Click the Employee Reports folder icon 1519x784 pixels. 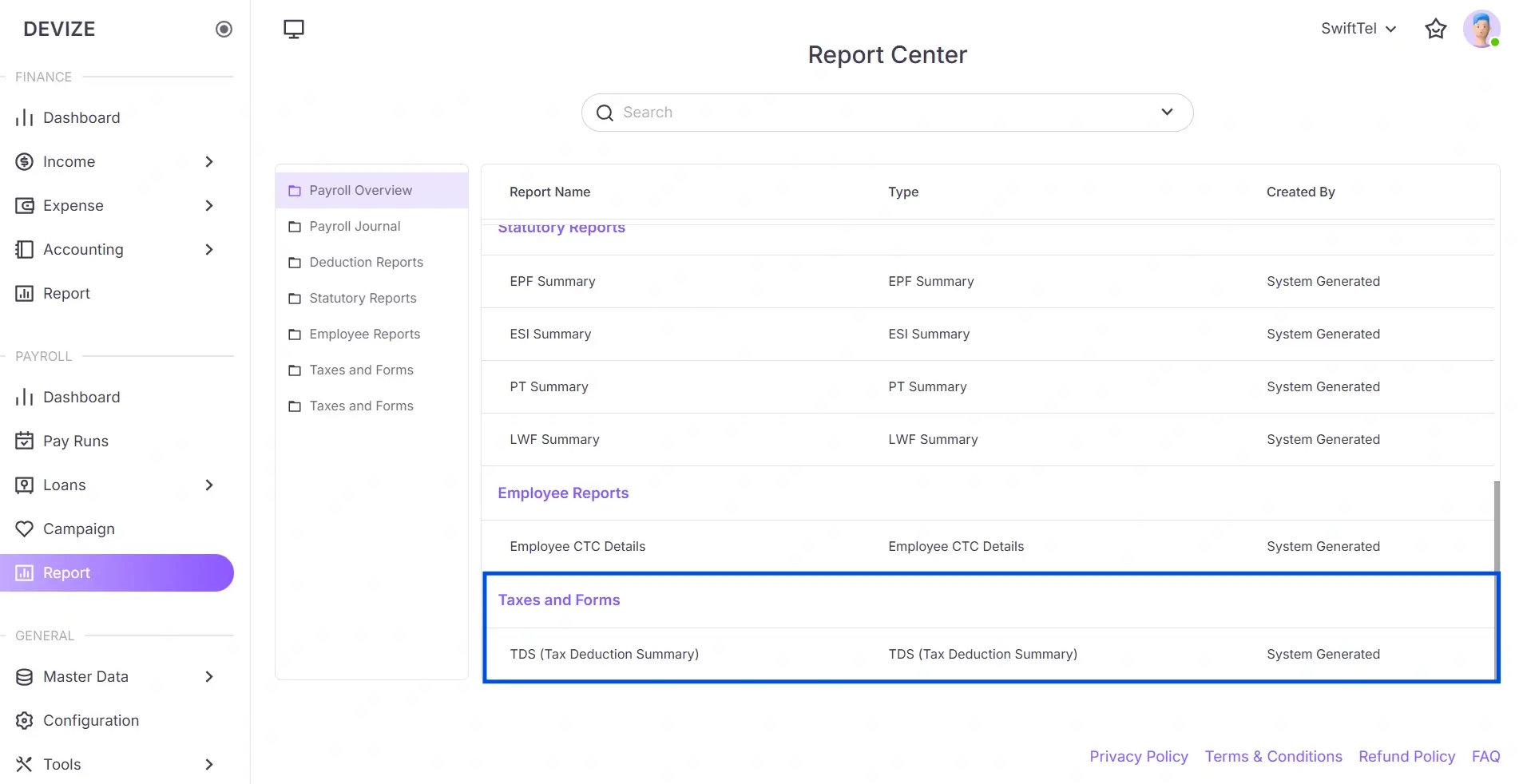tap(295, 335)
